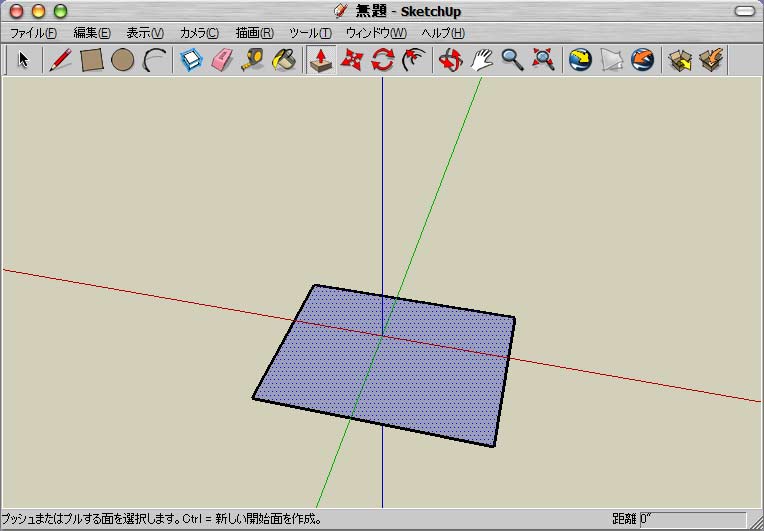Choose the Line pencil tool
The height and width of the screenshot is (531, 764).
point(60,60)
